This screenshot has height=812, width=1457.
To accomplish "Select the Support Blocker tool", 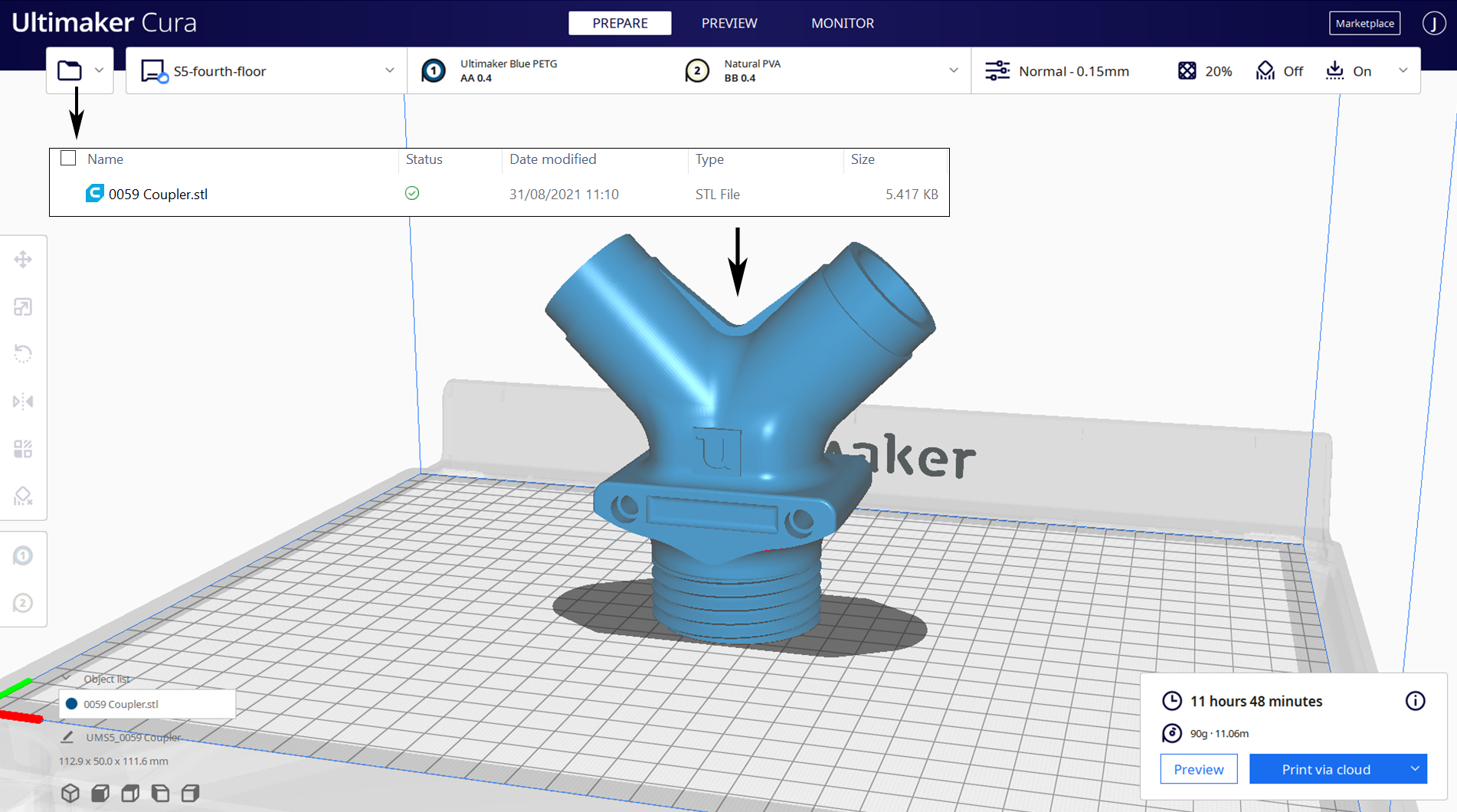I will (x=23, y=496).
